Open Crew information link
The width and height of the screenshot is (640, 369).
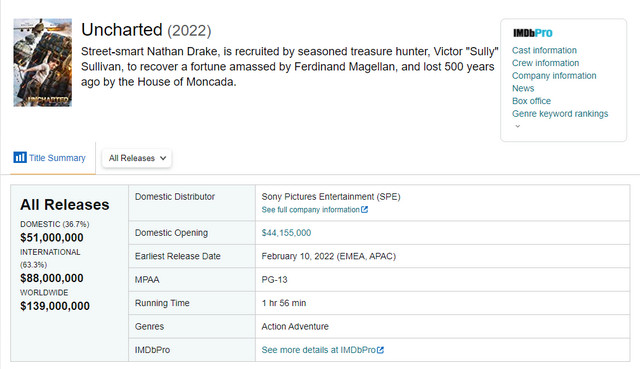pos(546,63)
